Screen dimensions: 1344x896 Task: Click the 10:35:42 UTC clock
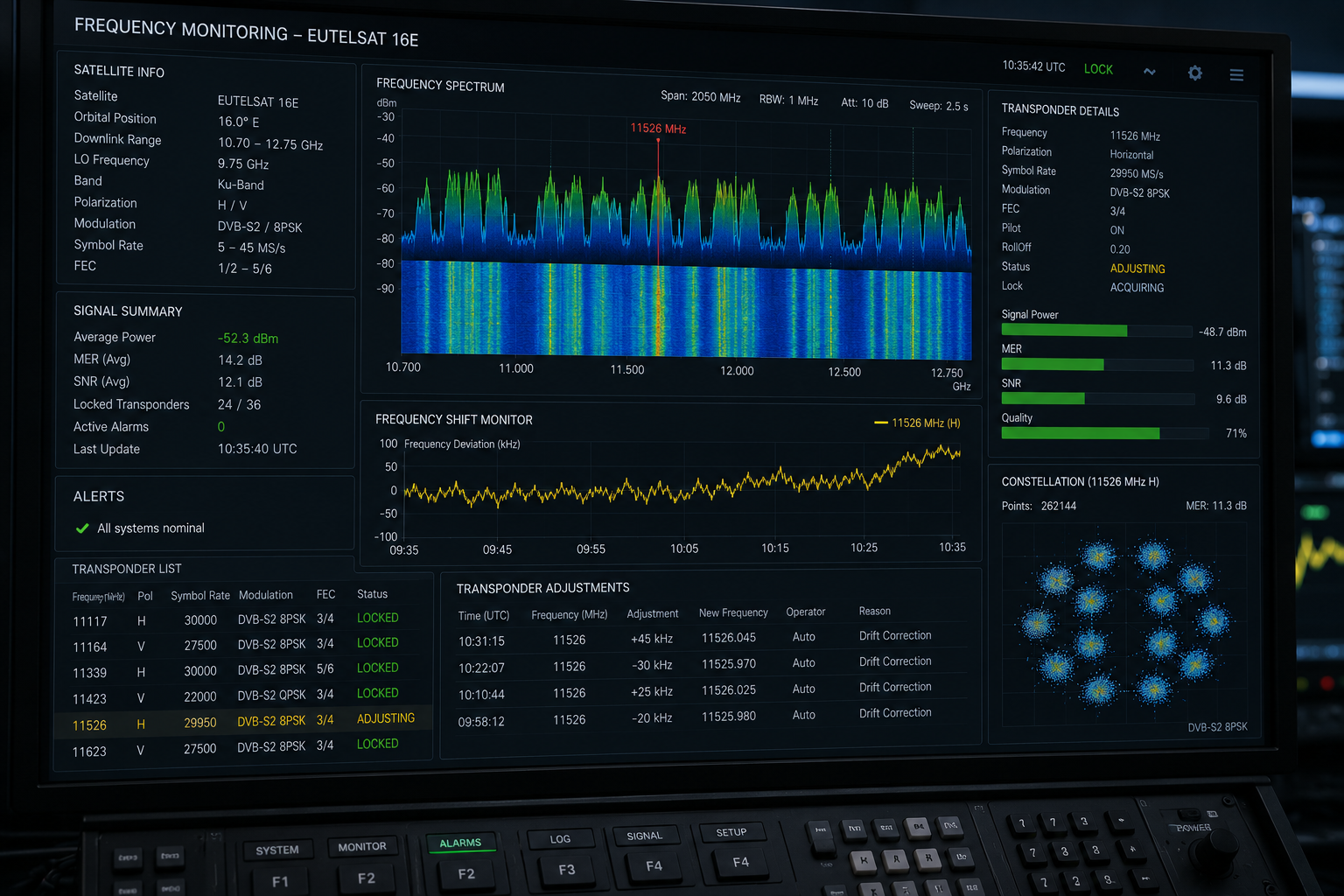[x=1033, y=66]
